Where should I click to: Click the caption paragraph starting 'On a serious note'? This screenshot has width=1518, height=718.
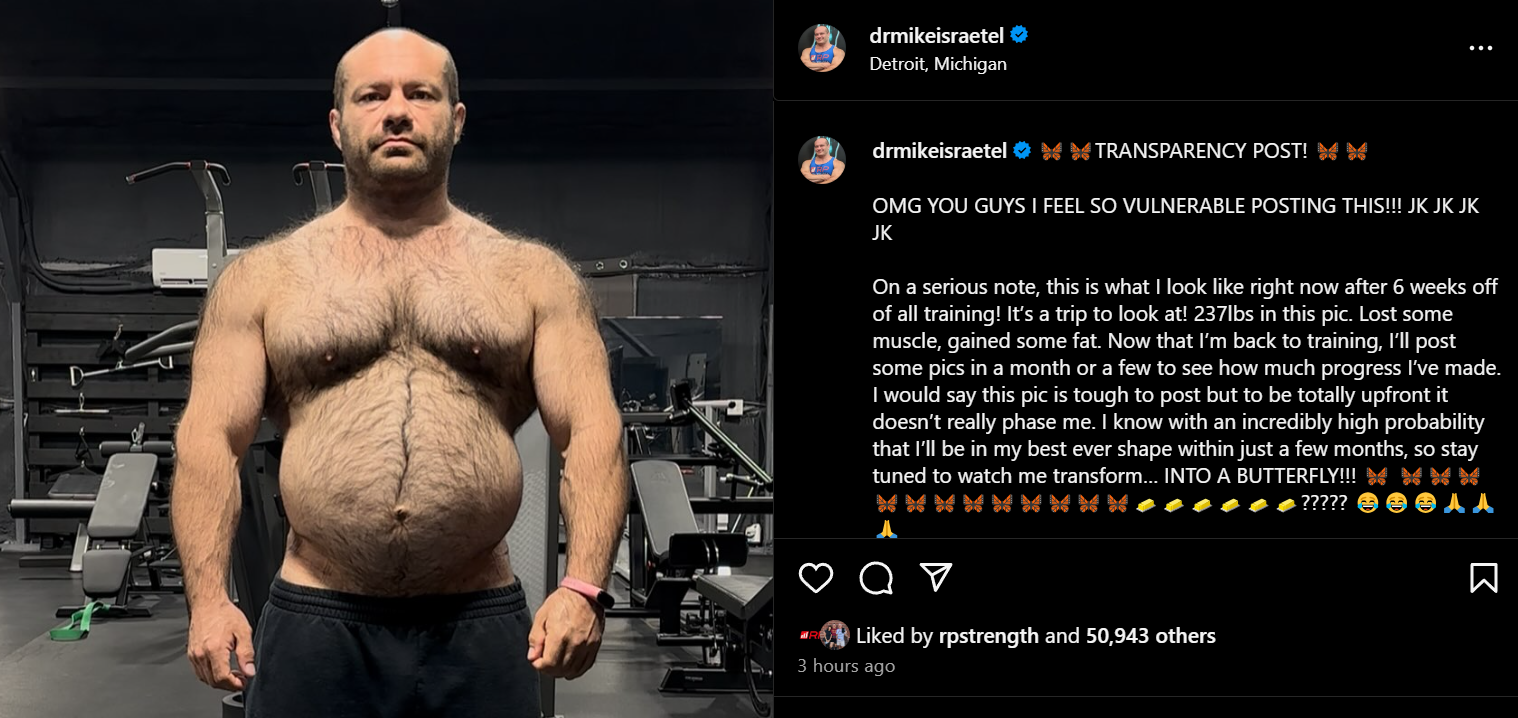pyautogui.click(x=1187, y=381)
